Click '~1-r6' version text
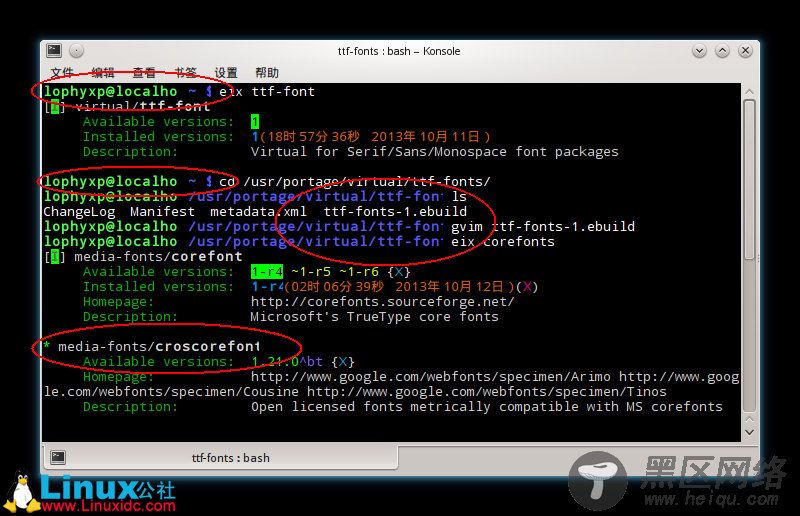Viewport: 800px width, 516px height. coord(359,272)
